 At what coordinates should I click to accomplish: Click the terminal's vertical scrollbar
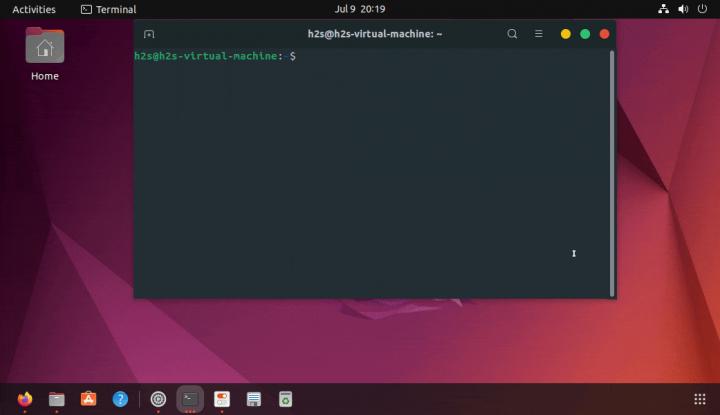611,172
